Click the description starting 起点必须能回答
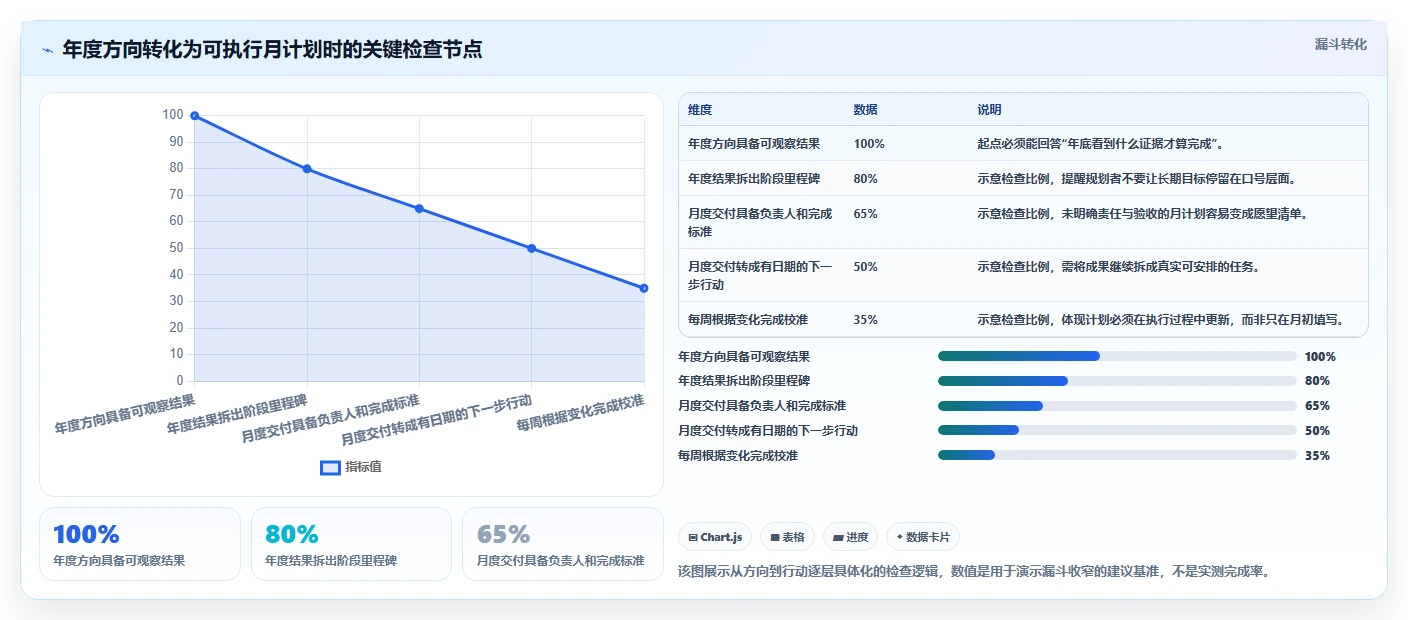Image resolution: width=1408 pixels, height=620 pixels. [x=1101, y=144]
